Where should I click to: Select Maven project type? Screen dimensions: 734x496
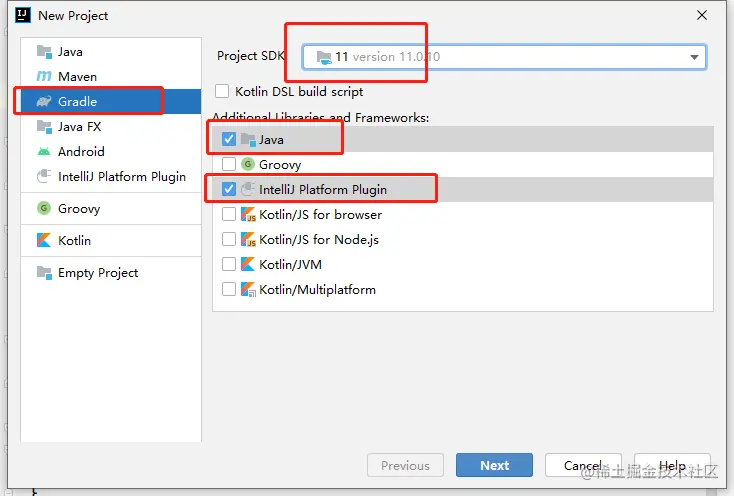tap(111, 76)
